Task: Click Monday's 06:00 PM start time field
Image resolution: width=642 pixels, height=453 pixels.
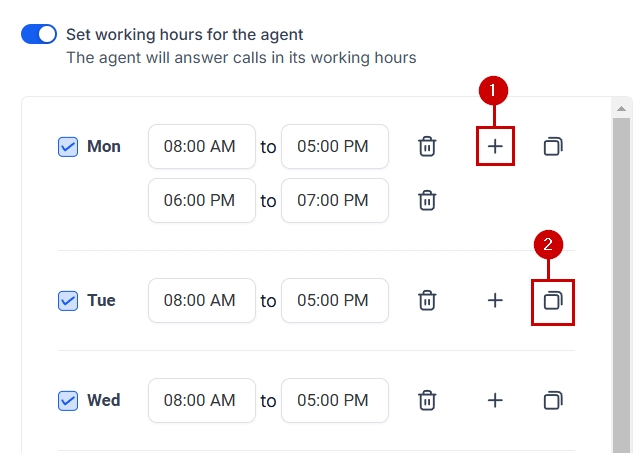Action: point(201,201)
